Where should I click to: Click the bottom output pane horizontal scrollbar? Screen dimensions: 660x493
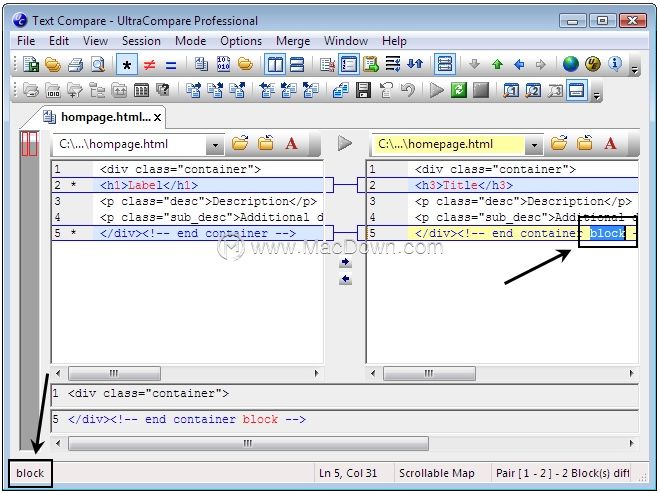(248, 443)
